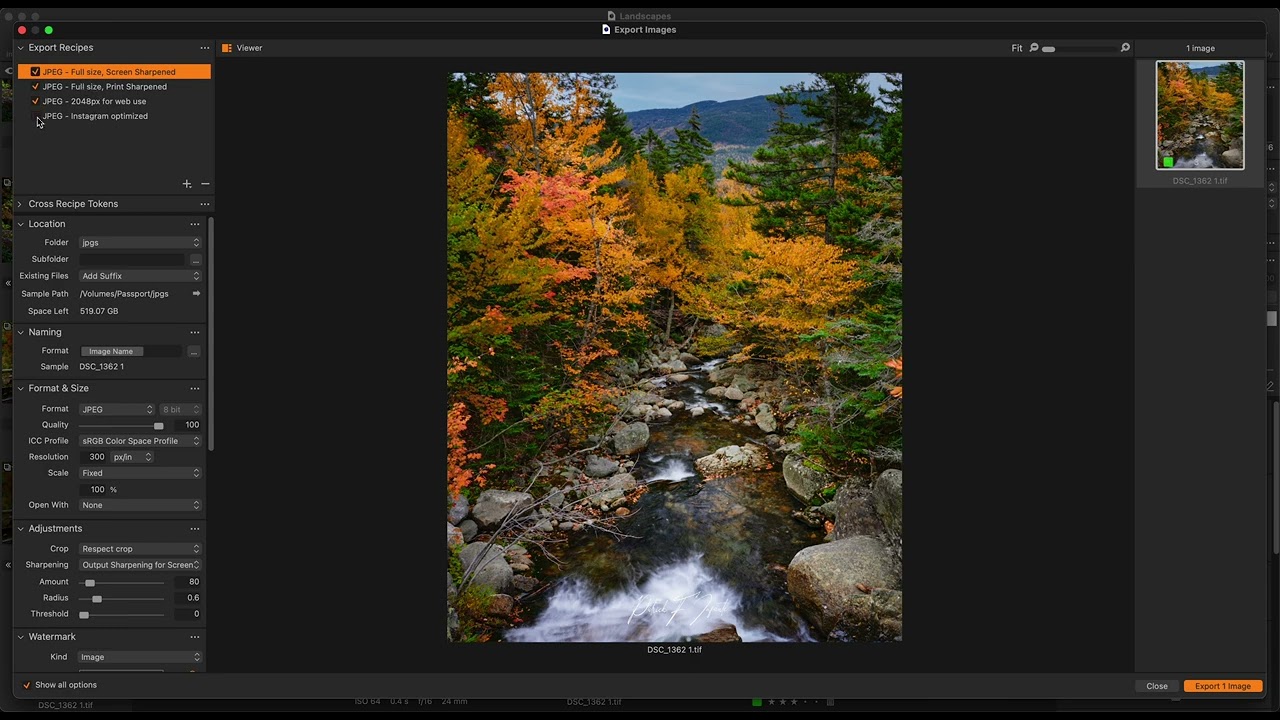Toggle Full size Screen Sharpened recipe checkbox

tap(35, 72)
